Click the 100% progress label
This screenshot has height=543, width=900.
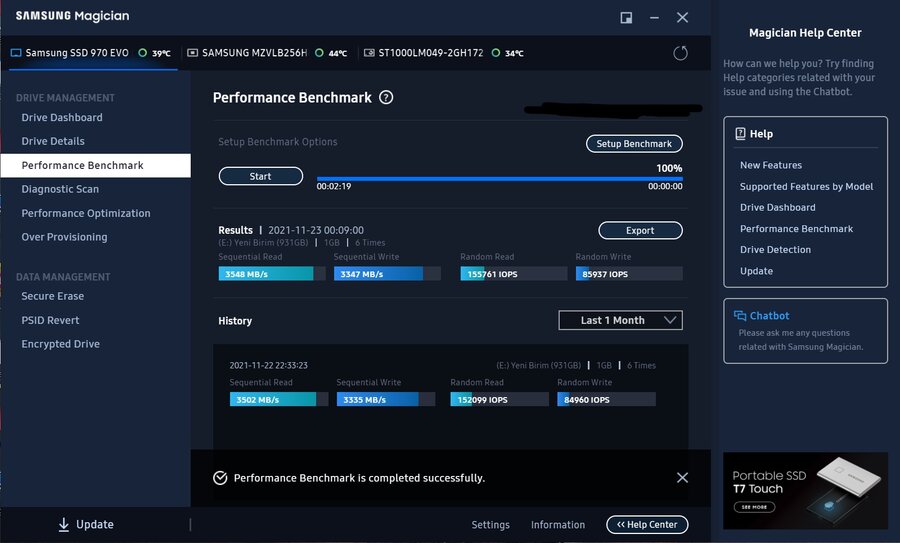coord(669,168)
